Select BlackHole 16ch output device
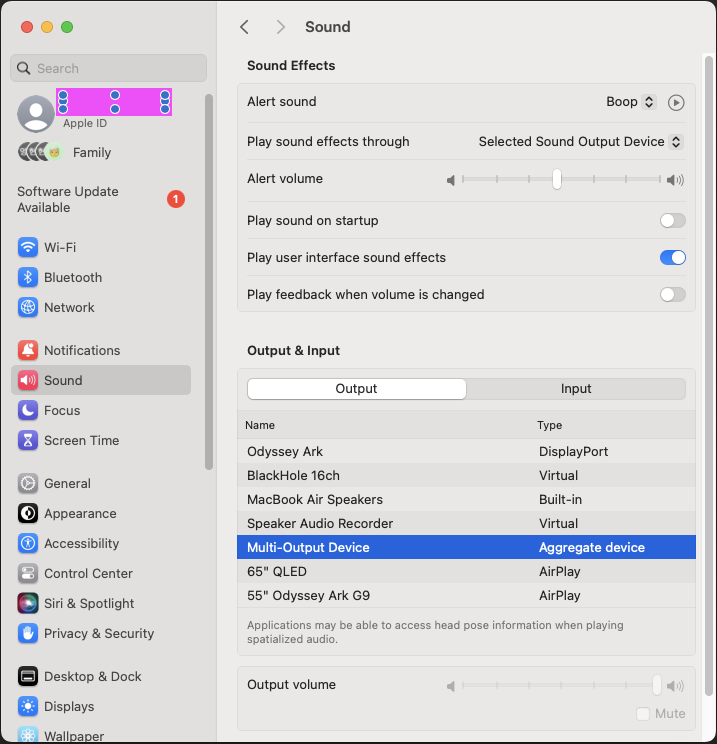717x744 pixels. click(466, 475)
